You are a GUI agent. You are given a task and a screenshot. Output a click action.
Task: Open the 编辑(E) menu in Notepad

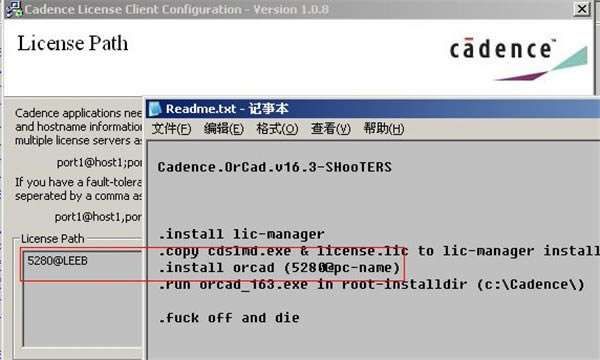point(224,129)
